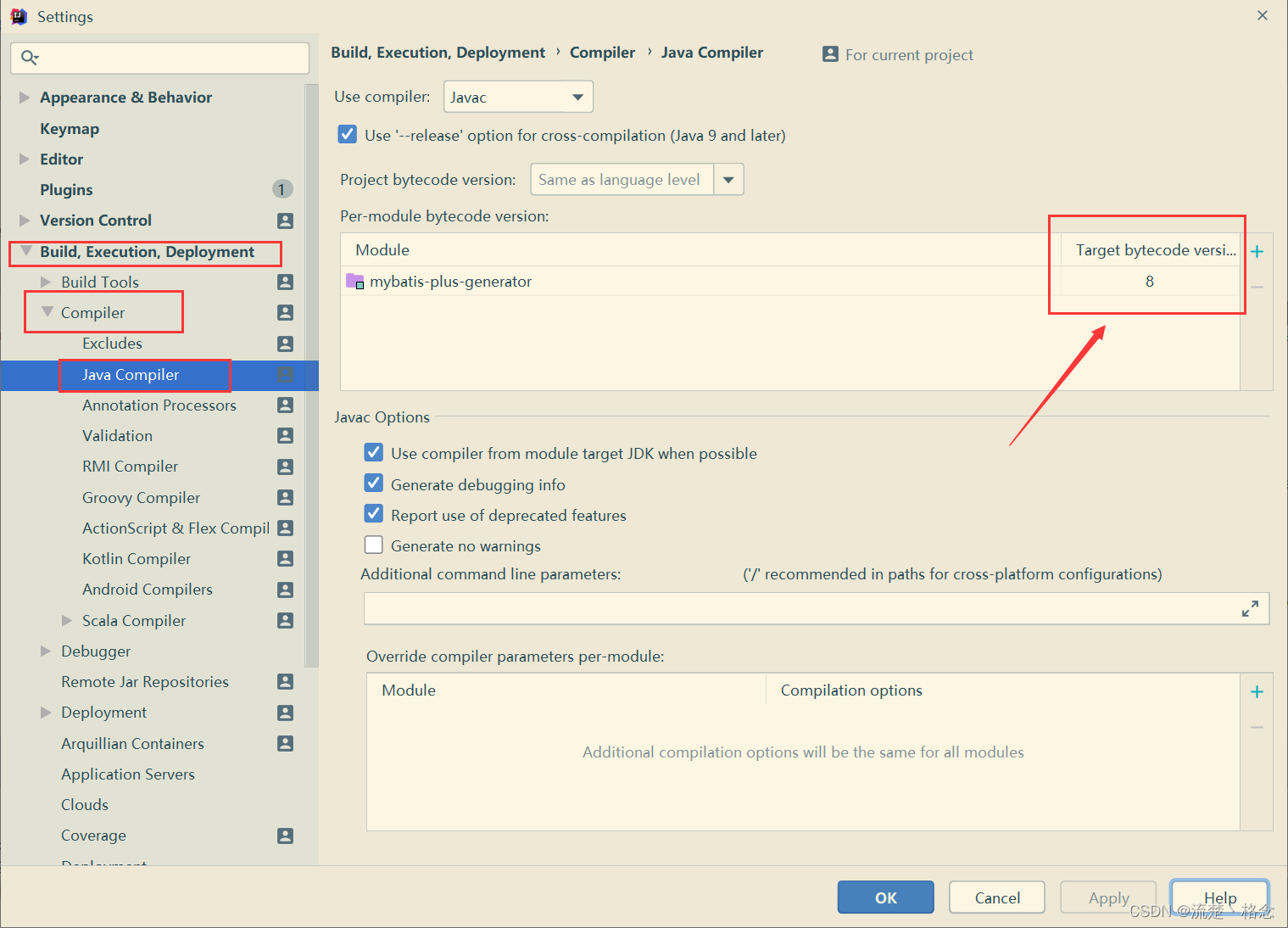
Task: Click the project icon beside Scala Compiler
Action: (285, 621)
